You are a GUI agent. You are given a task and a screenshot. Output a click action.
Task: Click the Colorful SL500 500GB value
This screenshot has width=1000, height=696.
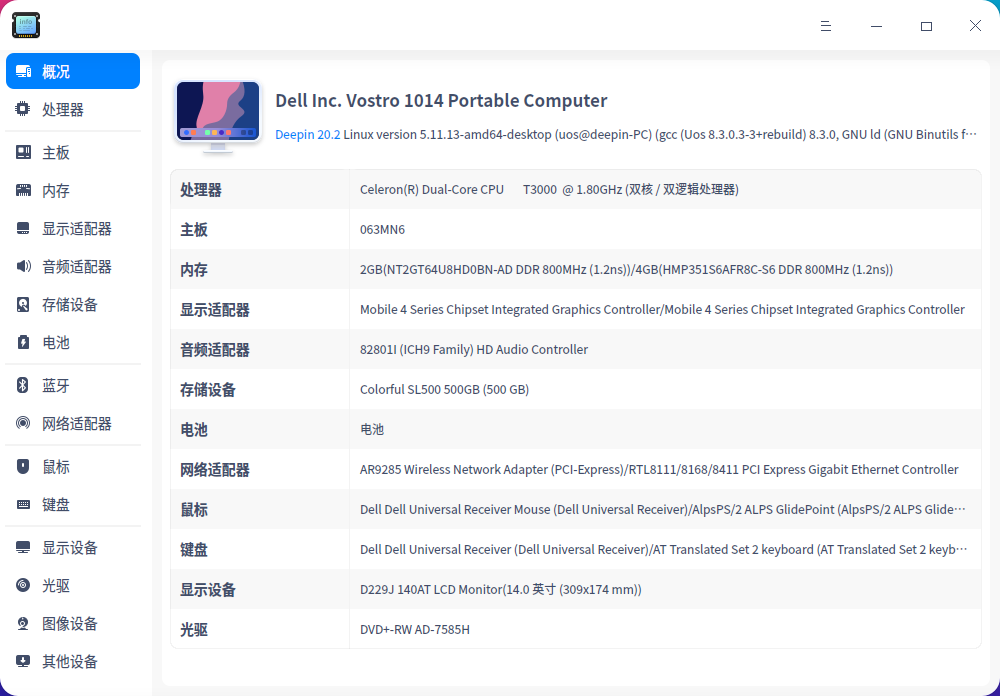coord(445,389)
